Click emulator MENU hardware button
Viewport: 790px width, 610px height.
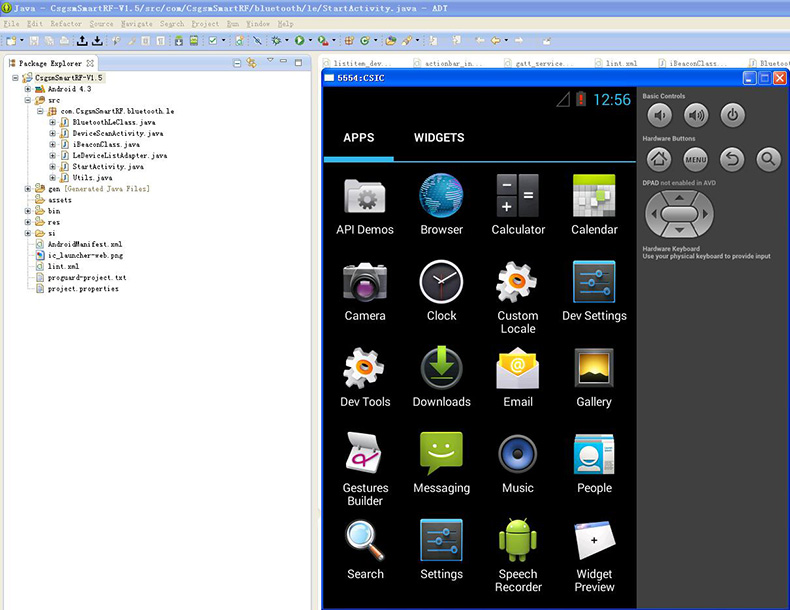pos(696,159)
